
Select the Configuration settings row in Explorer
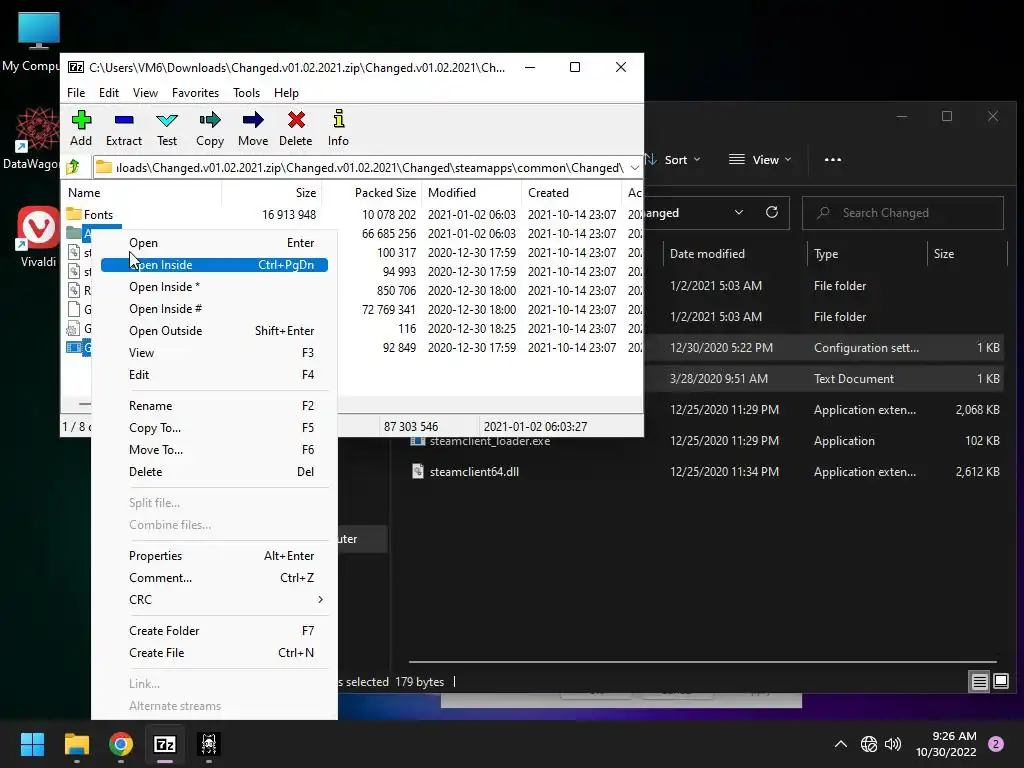(824, 347)
